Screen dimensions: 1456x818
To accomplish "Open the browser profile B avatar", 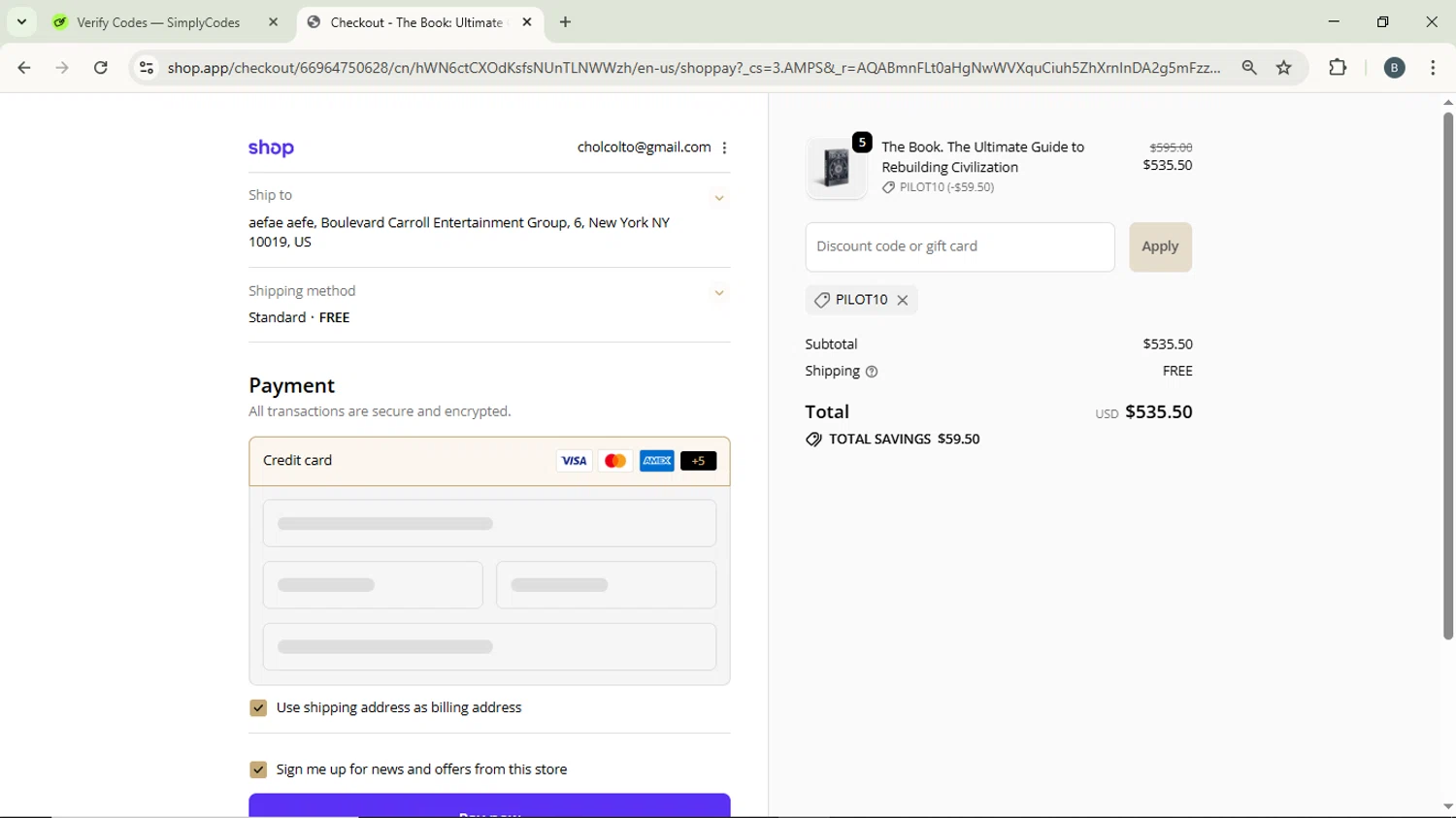I will [x=1395, y=68].
